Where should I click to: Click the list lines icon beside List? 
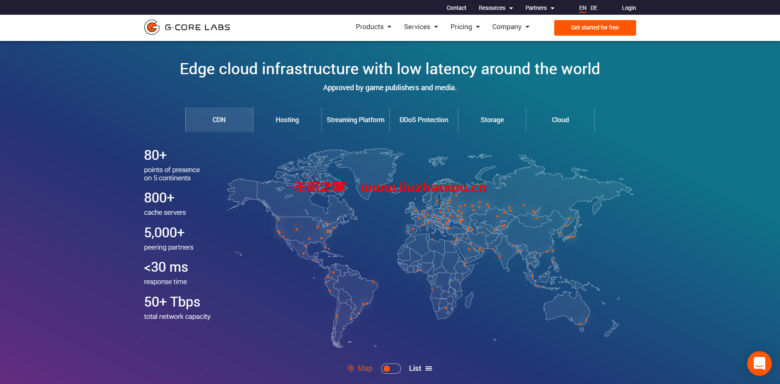429,369
